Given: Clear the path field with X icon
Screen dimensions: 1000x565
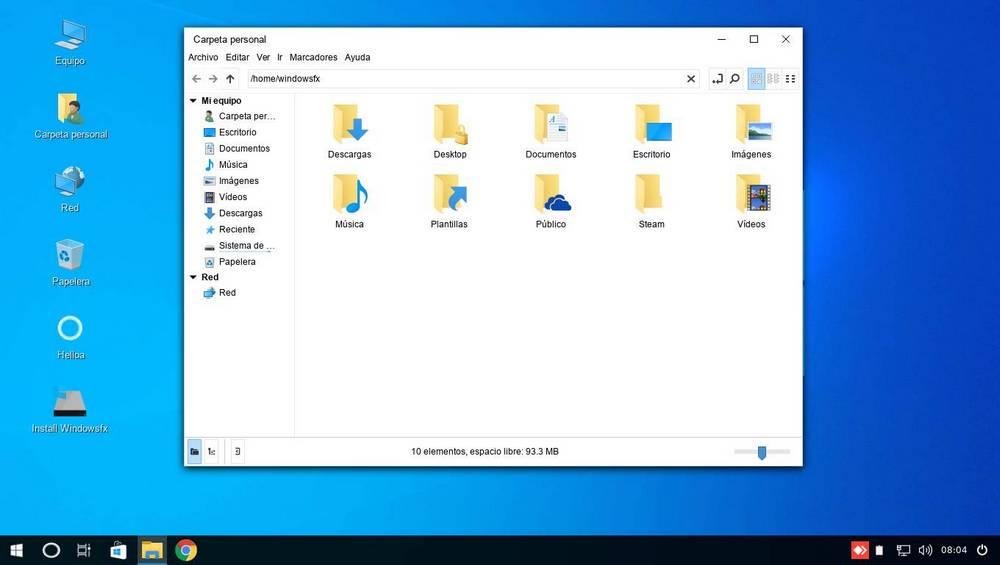Looking at the screenshot, I should click(x=691, y=78).
